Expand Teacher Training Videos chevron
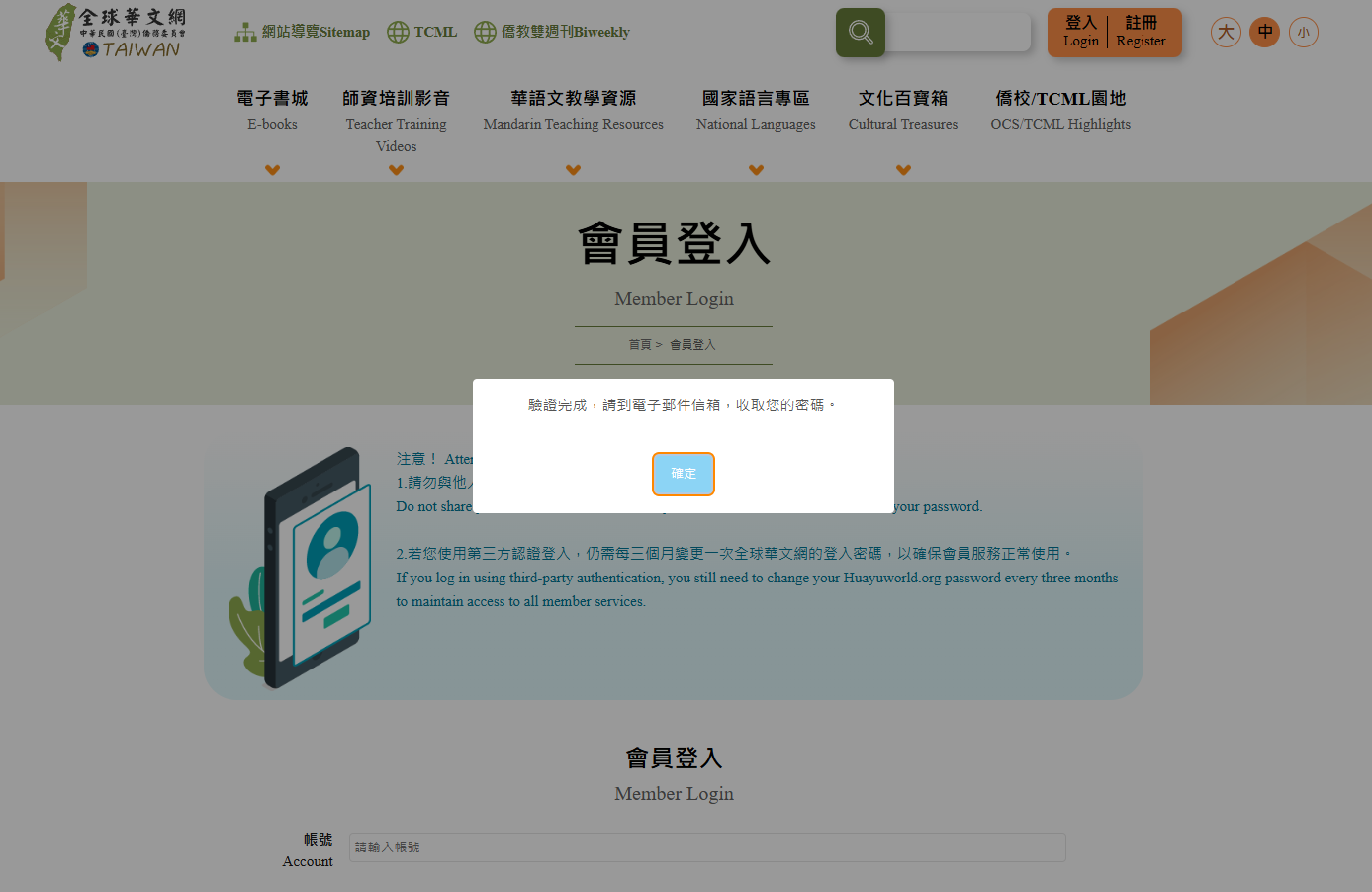The width and height of the screenshot is (1372, 892). (x=396, y=170)
